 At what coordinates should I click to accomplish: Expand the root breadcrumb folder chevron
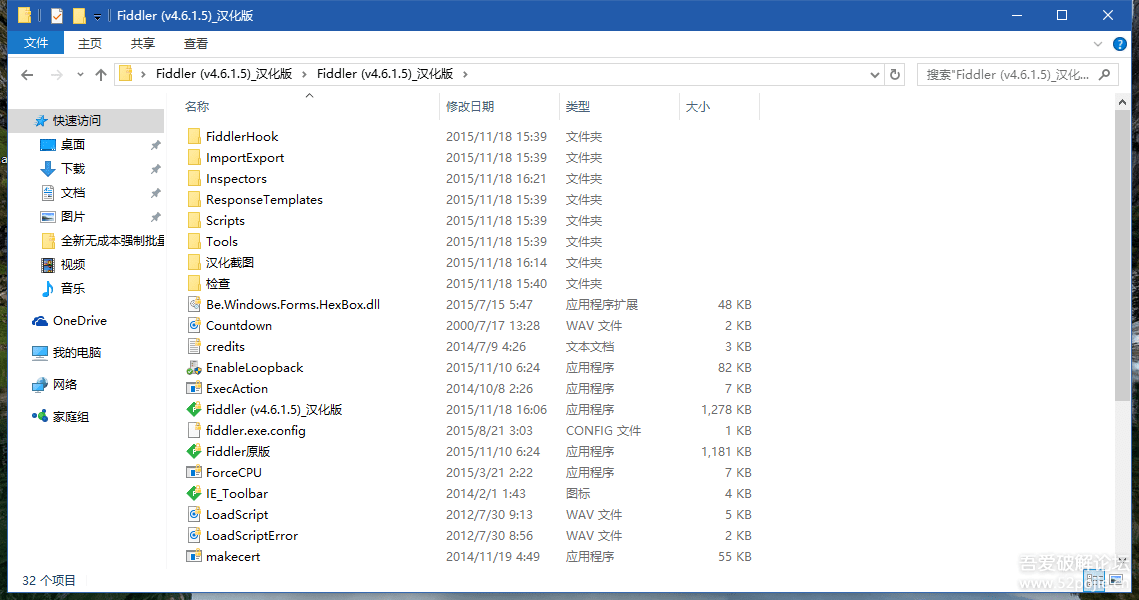144,74
